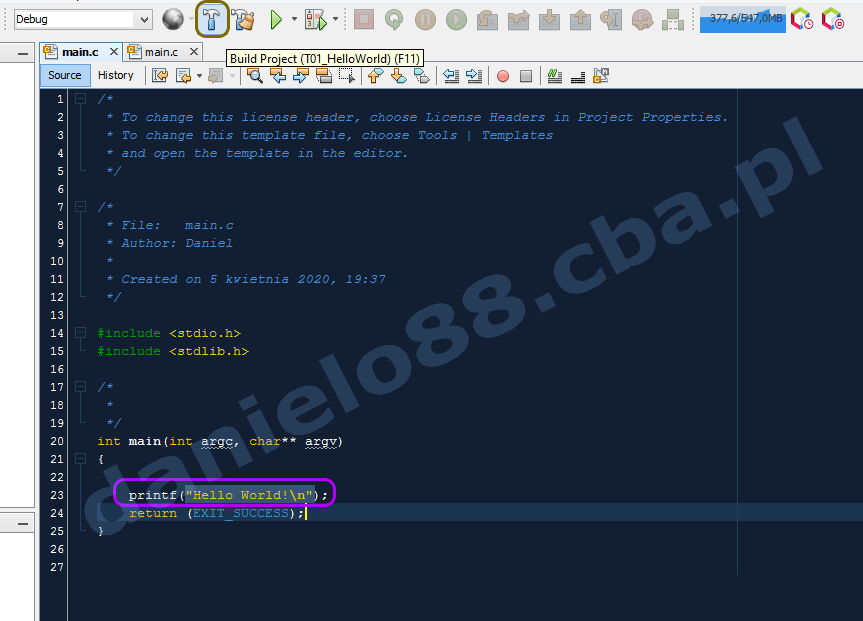The image size is (863, 621).
Task: Run the project with the green play icon
Action: coord(276,19)
